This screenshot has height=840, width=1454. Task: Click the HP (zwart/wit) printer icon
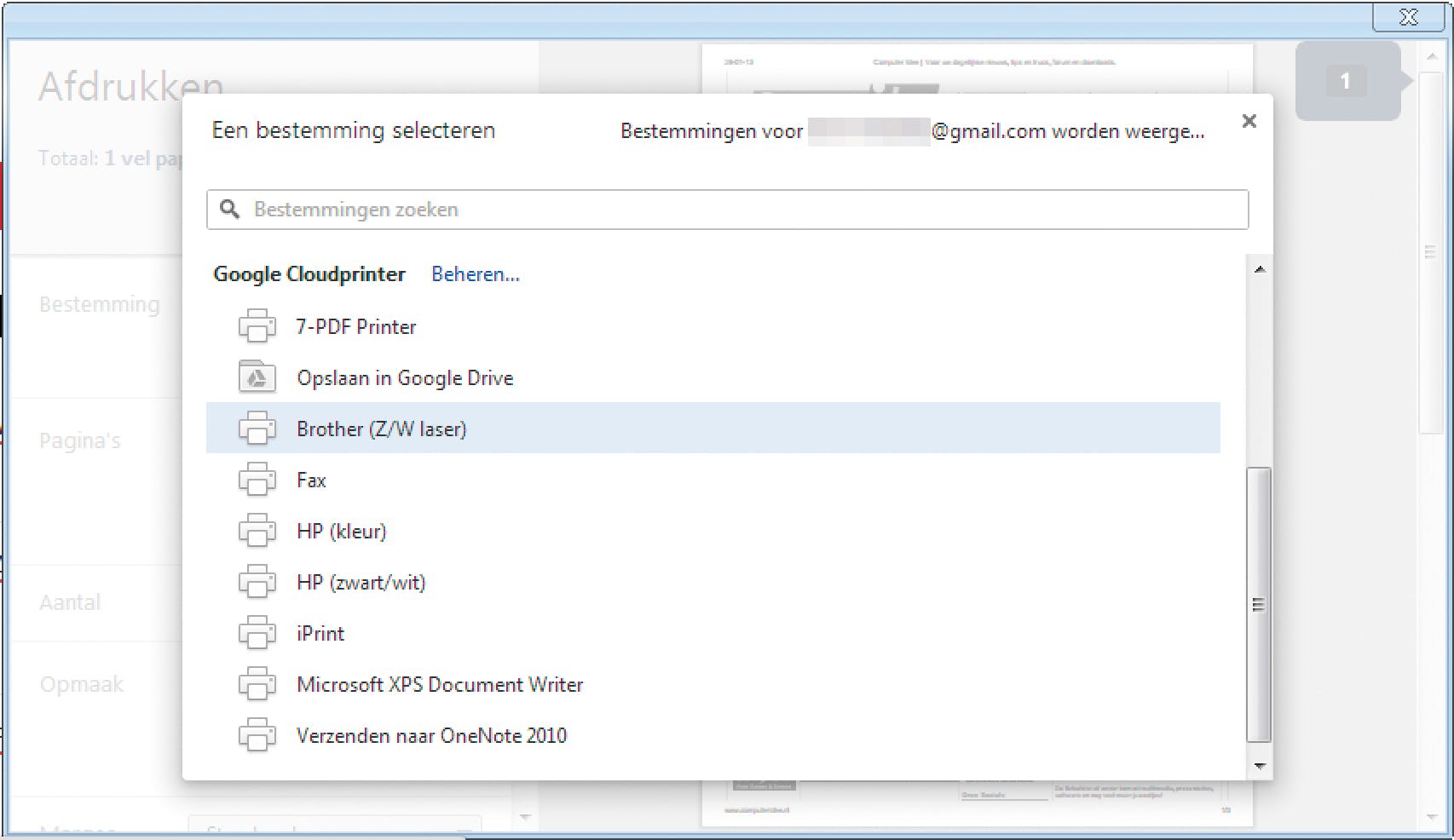click(257, 582)
